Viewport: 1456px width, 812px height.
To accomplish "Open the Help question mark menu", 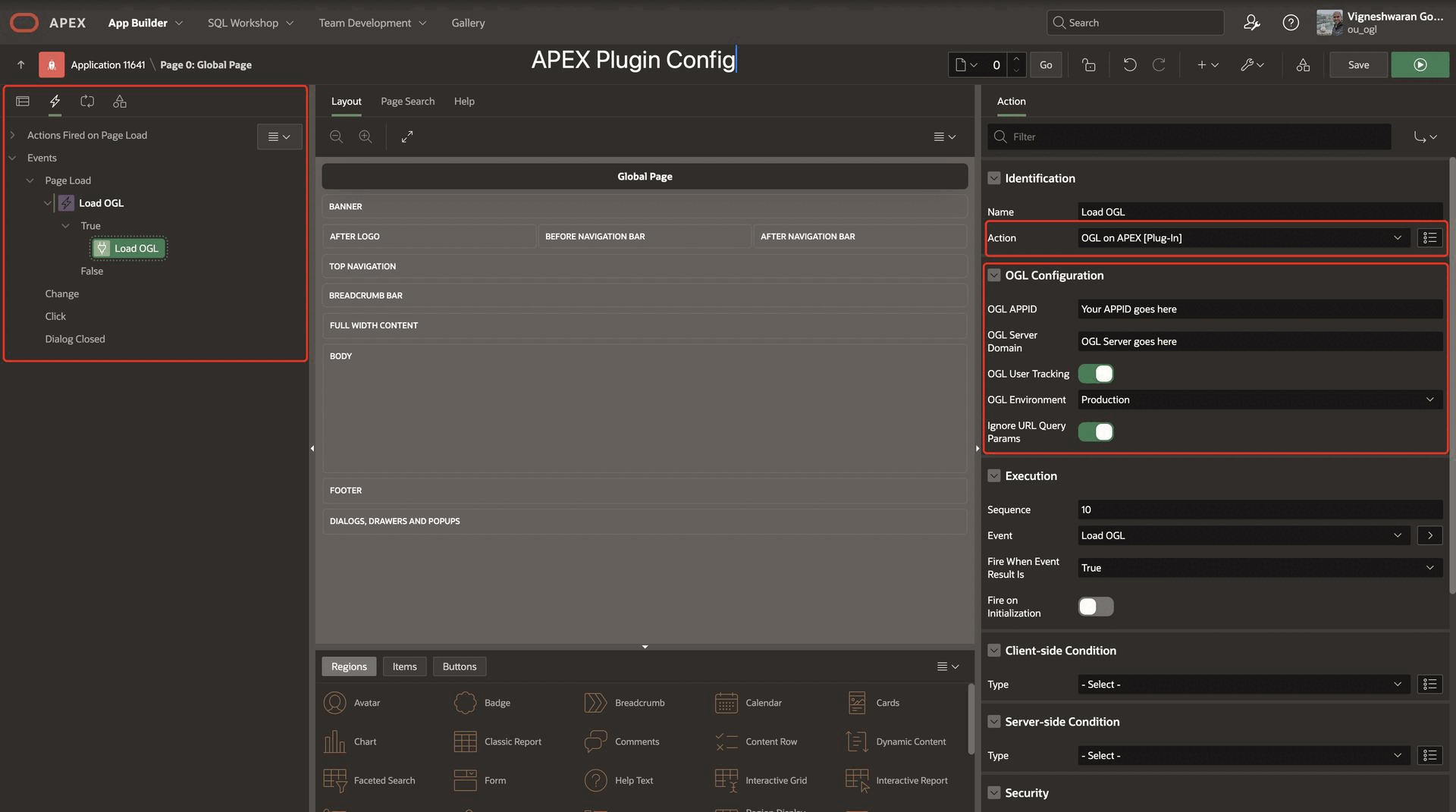I will [x=1291, y=23].
